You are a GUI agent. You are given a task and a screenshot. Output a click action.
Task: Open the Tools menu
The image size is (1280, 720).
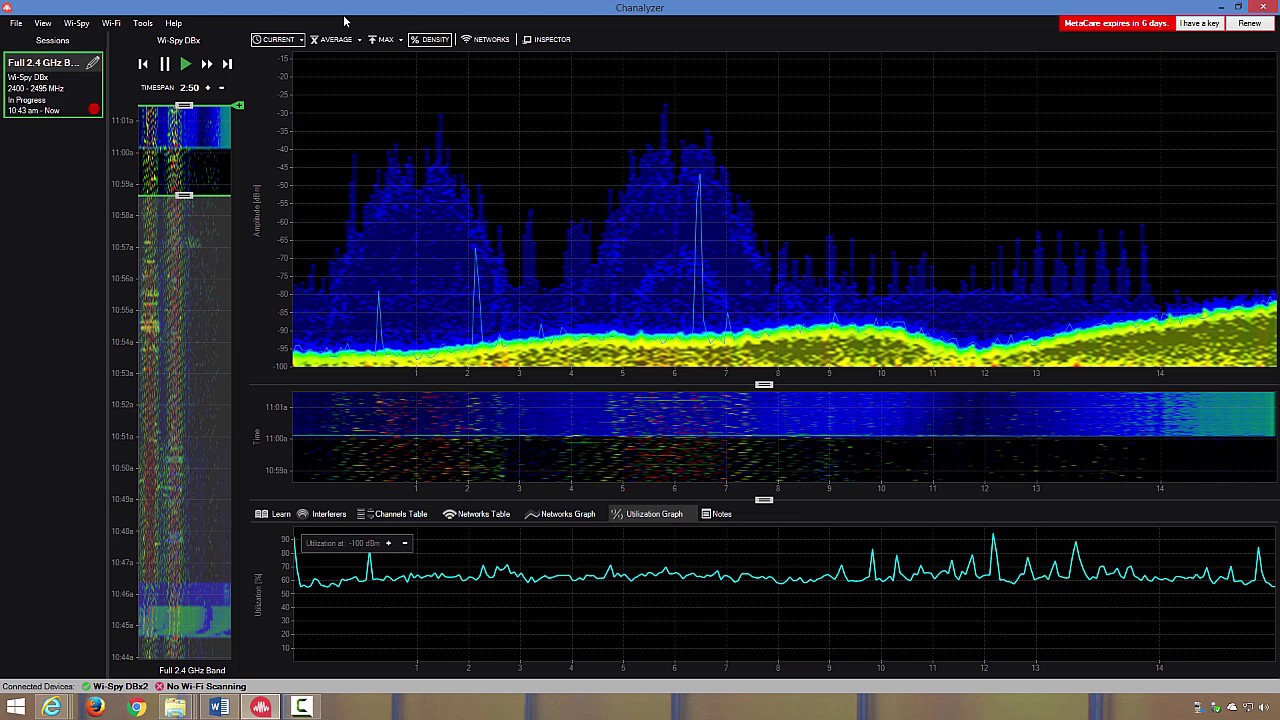pos(143,23)
